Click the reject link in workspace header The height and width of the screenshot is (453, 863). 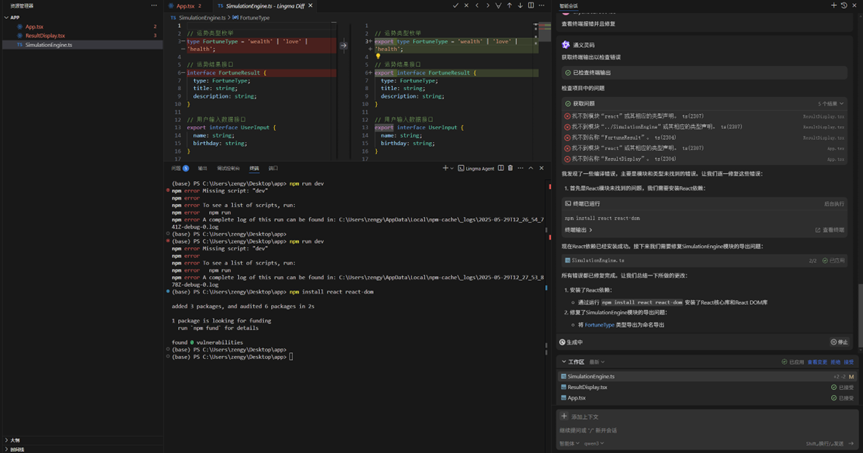click(835, 362)
